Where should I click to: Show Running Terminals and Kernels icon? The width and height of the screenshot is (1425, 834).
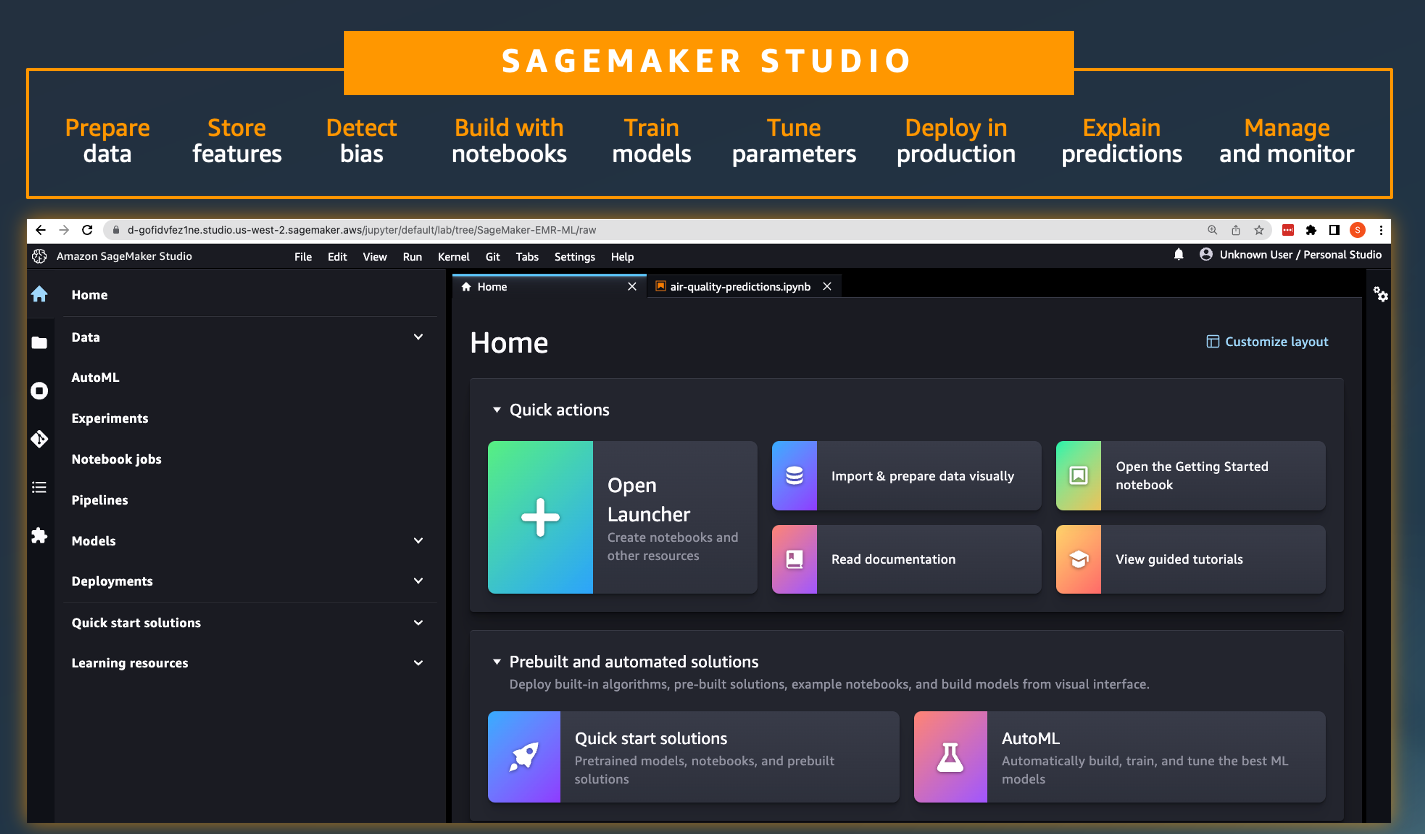[x=39, y=390]
